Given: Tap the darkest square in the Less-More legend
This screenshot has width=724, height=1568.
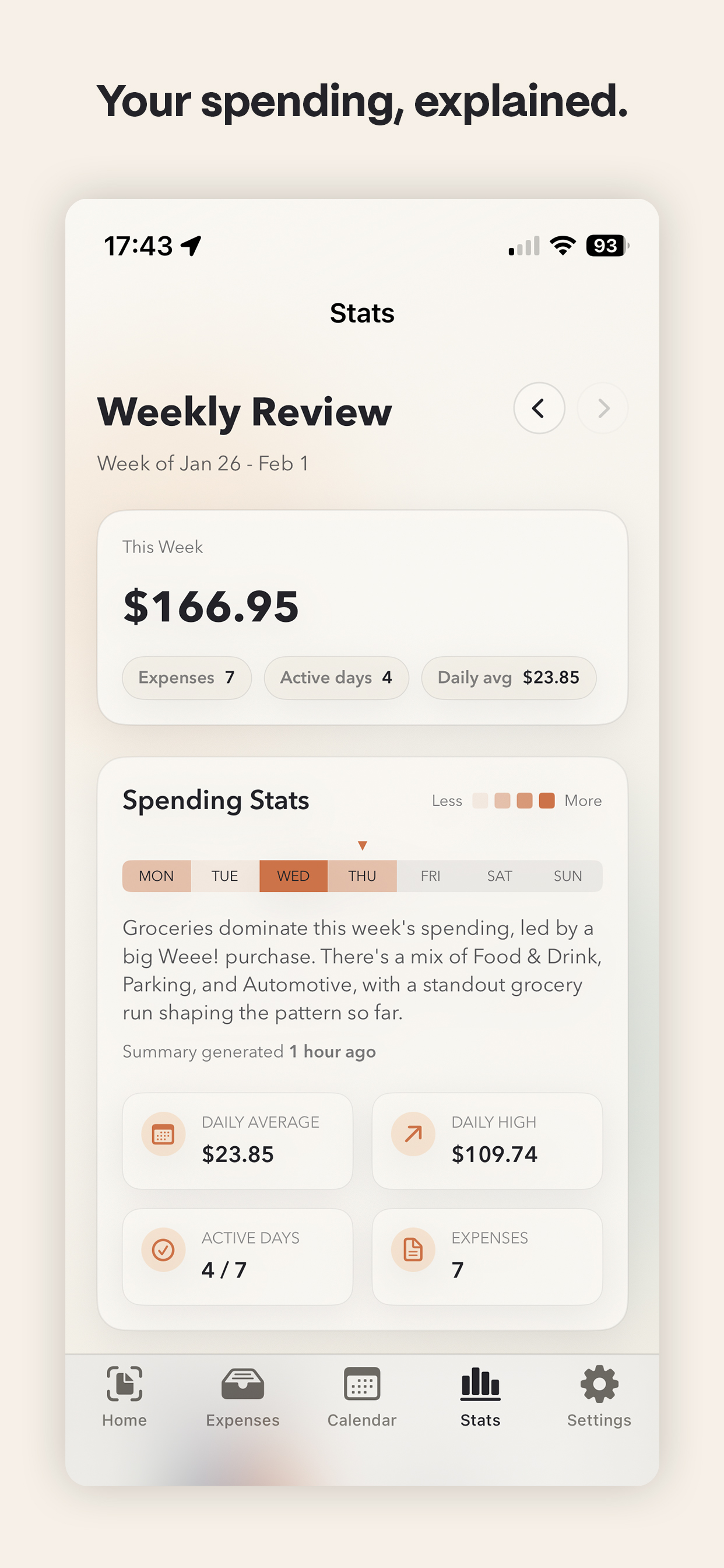Looking at the screenshot, I should tap(546, 800).
